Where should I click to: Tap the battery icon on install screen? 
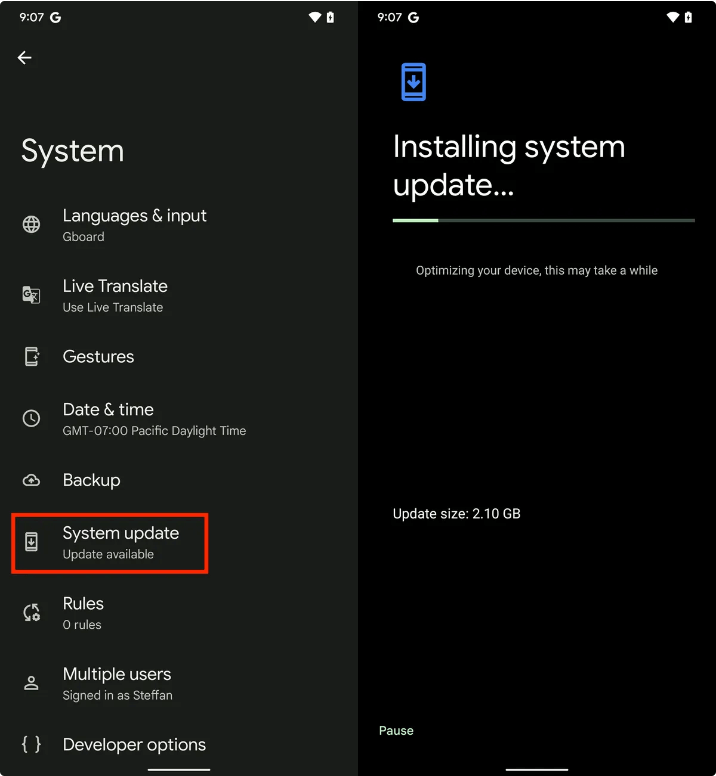click(x=688, y=17)
